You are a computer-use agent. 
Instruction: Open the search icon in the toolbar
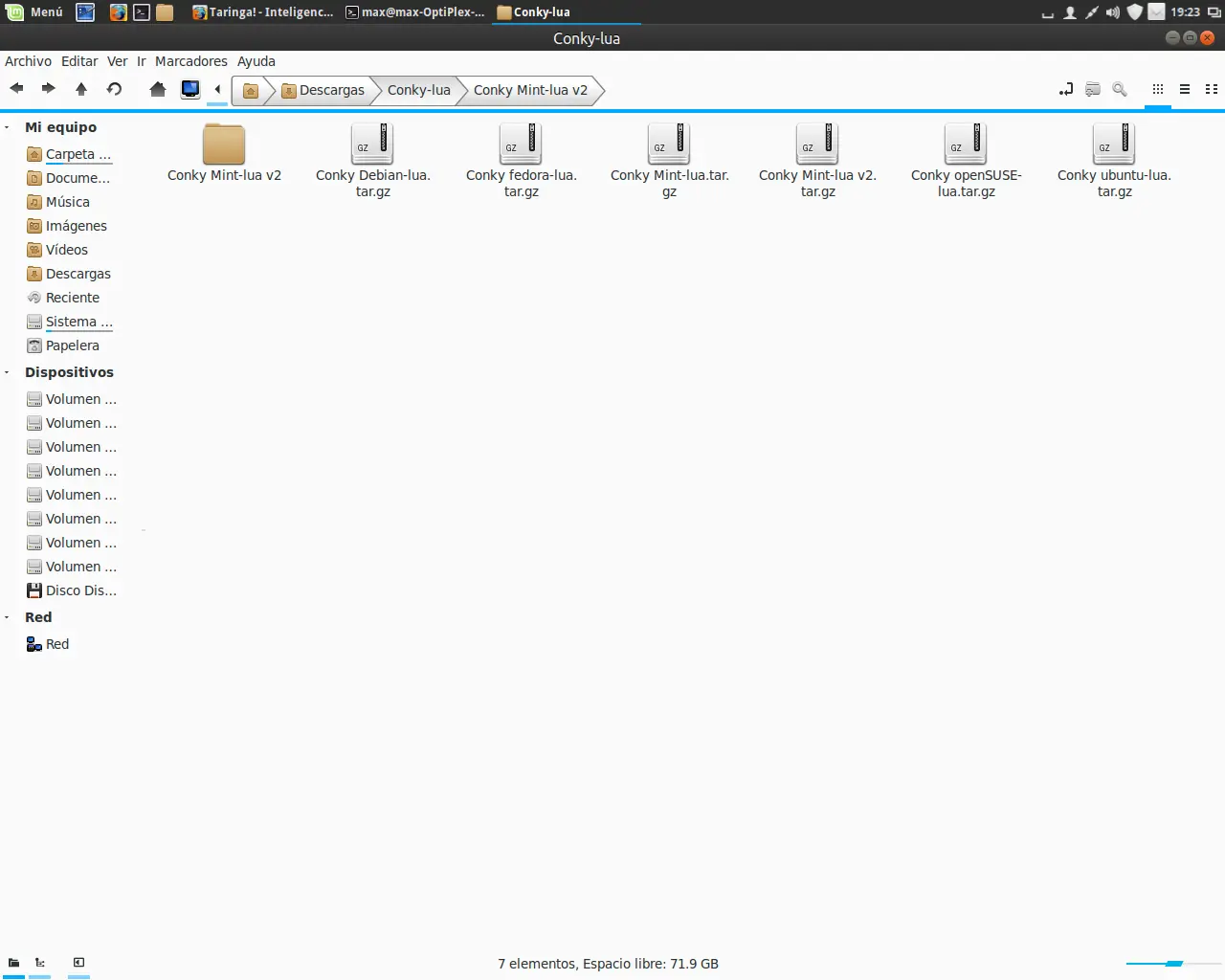point(1119,89)
